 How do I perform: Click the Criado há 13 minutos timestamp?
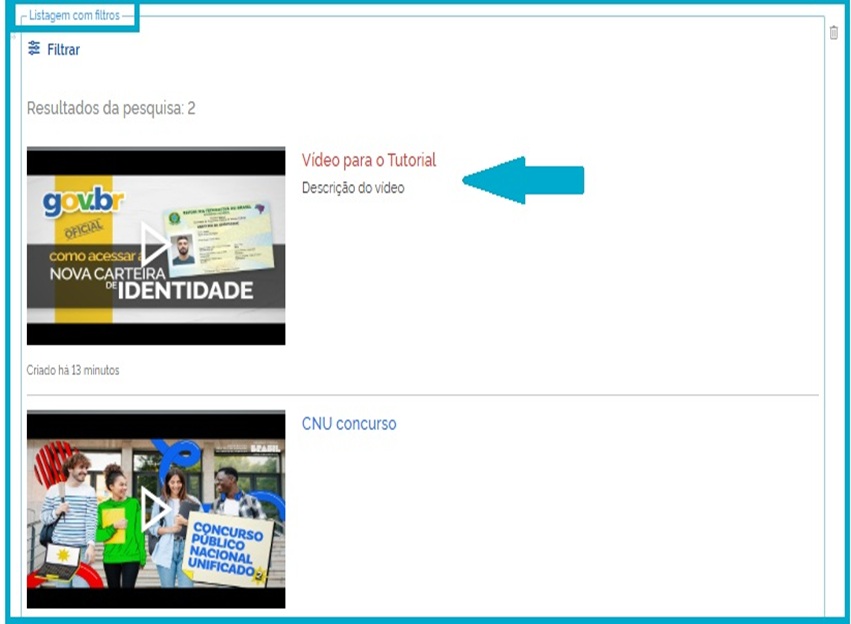pos(72,369)
